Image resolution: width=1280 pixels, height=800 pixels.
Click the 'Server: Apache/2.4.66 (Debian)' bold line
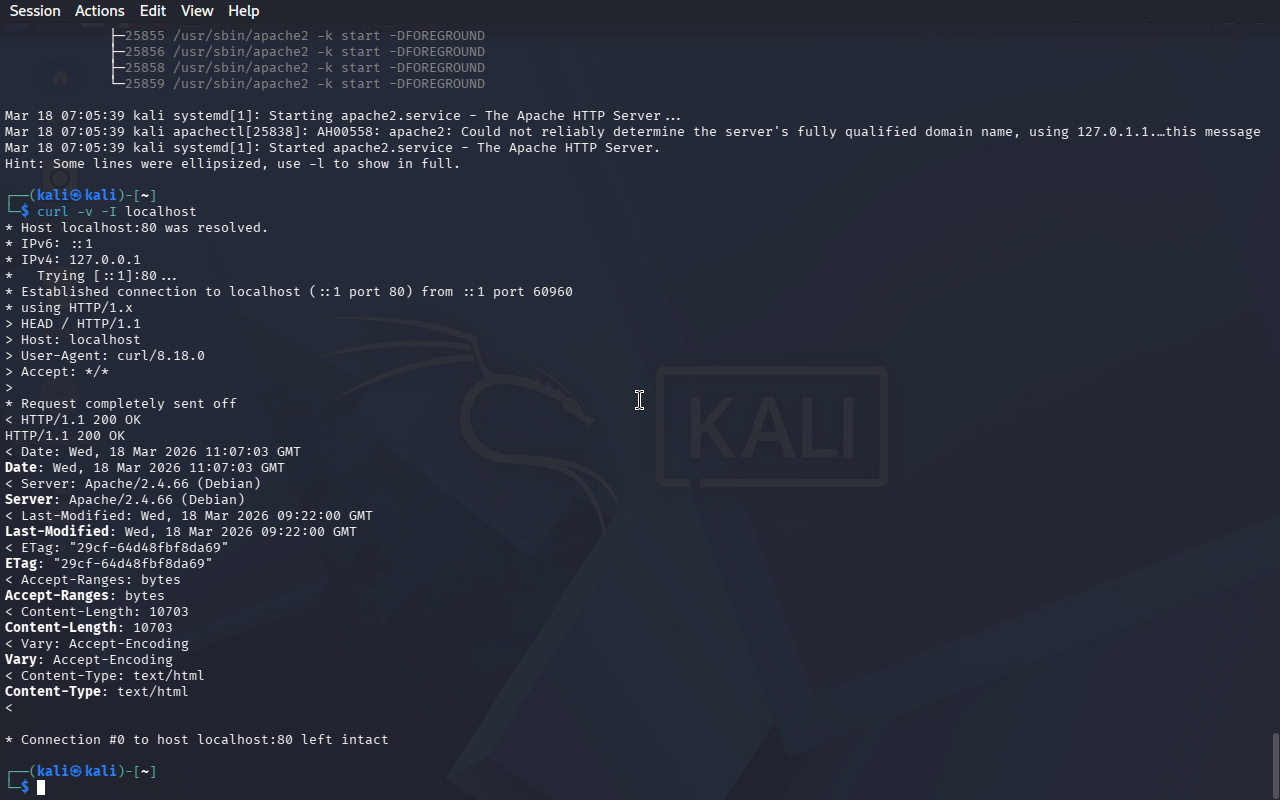[x=125, y=500]
